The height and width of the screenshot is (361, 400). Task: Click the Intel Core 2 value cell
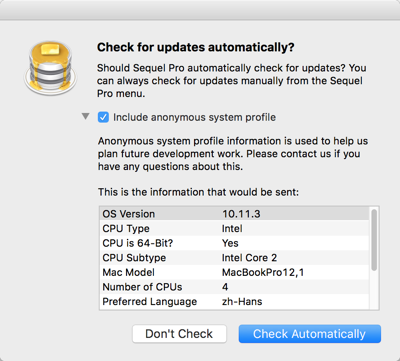tap(249, 258)
